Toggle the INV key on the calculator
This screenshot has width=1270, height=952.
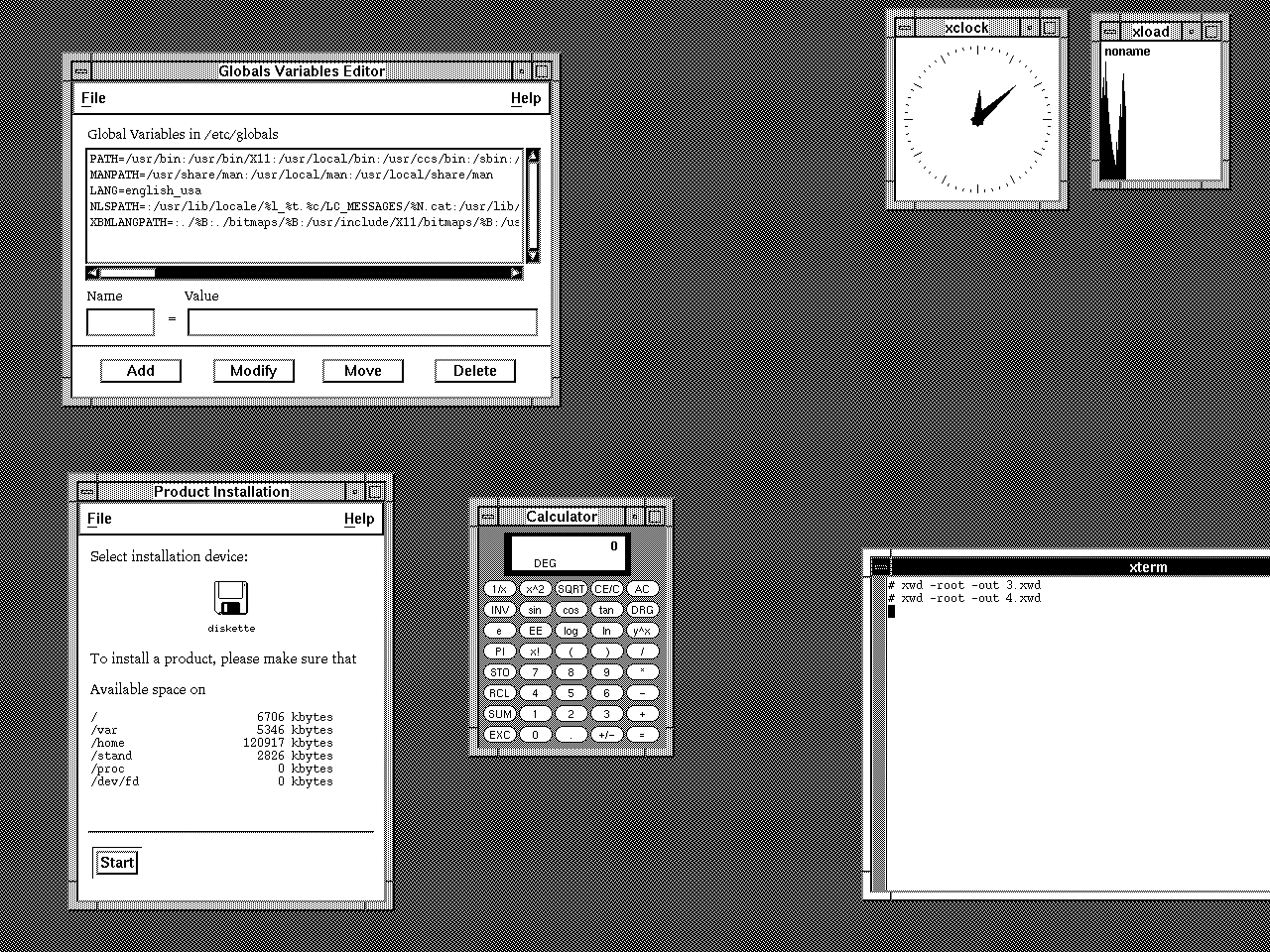[500, 610]
